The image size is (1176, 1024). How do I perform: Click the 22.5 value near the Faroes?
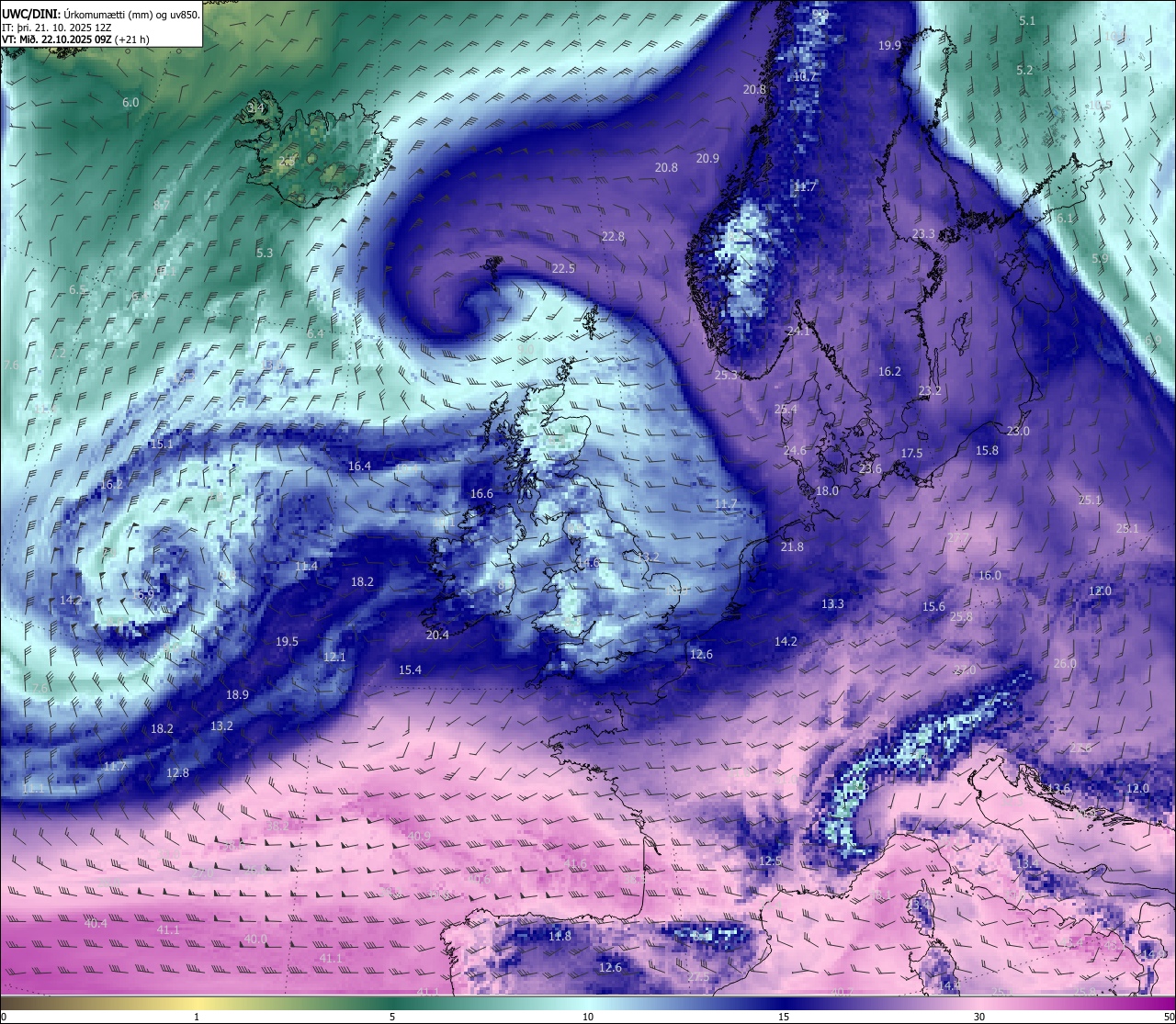click(x=563, y=269)
